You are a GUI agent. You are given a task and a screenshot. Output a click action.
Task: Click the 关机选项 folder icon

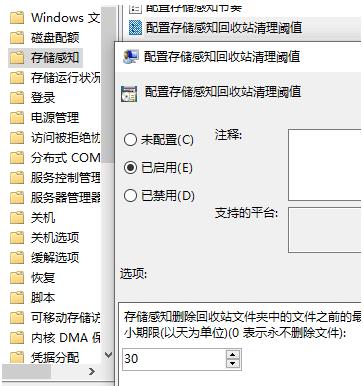(x=17, y=238)
